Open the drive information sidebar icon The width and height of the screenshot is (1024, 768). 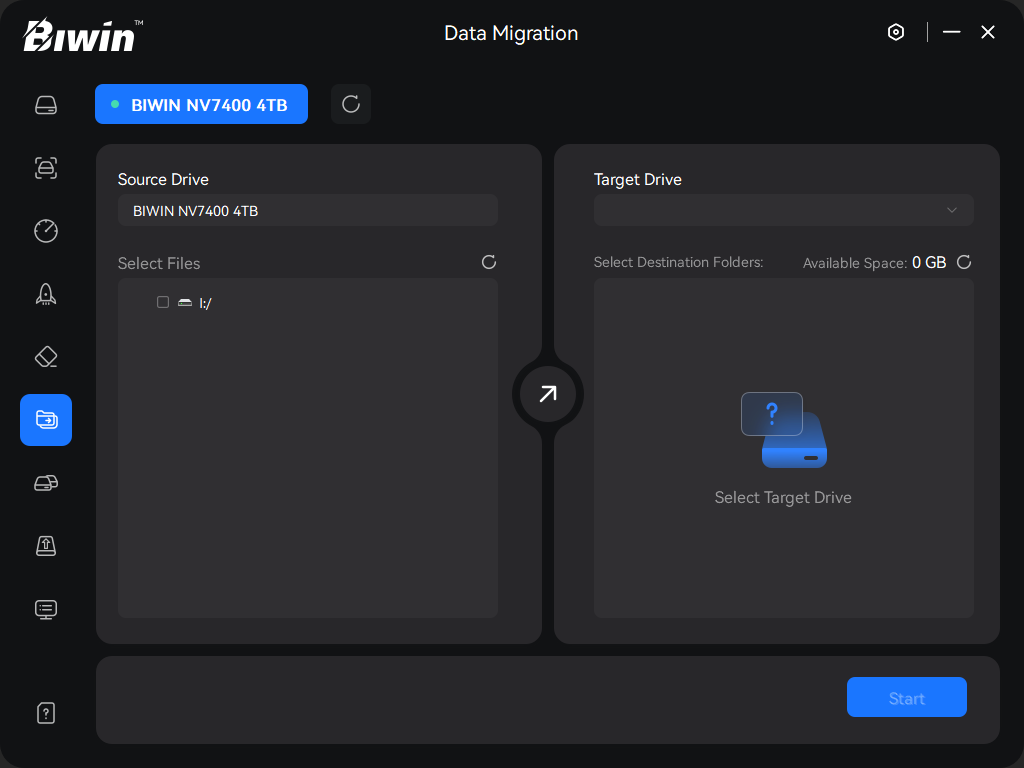coord(46,105)
